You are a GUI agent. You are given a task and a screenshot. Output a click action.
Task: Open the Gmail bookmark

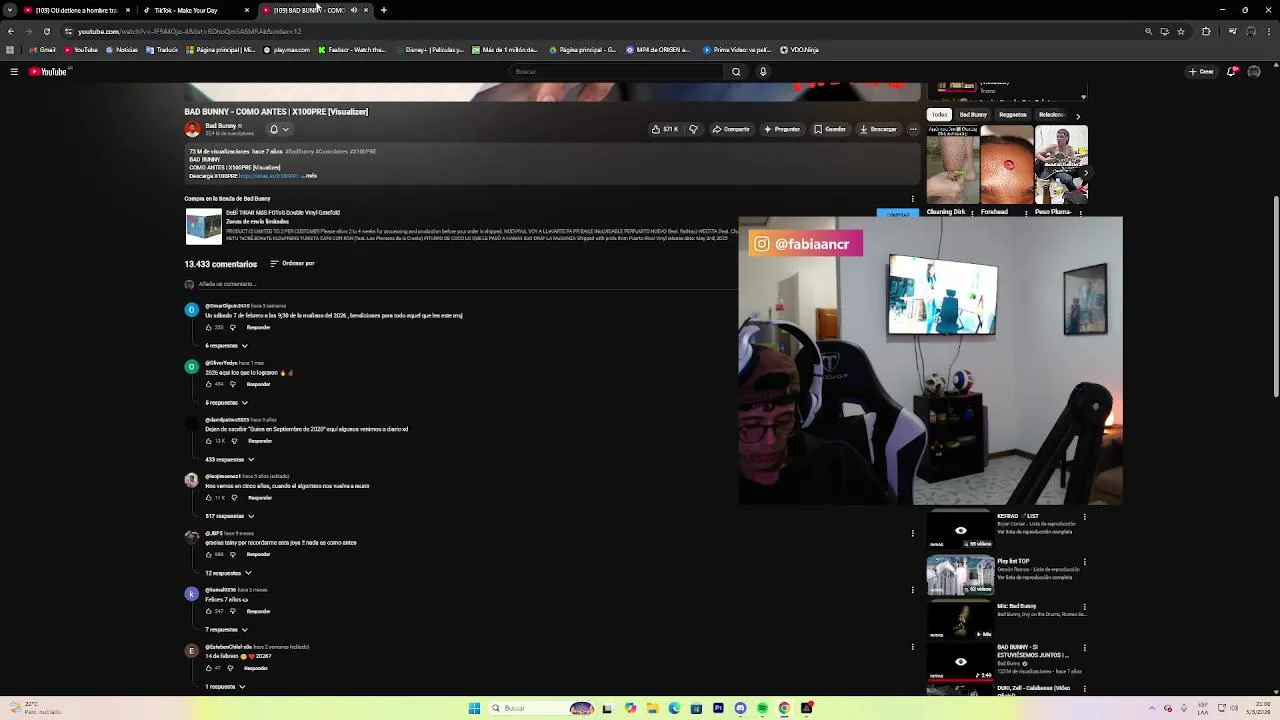(x=43, y=50)
